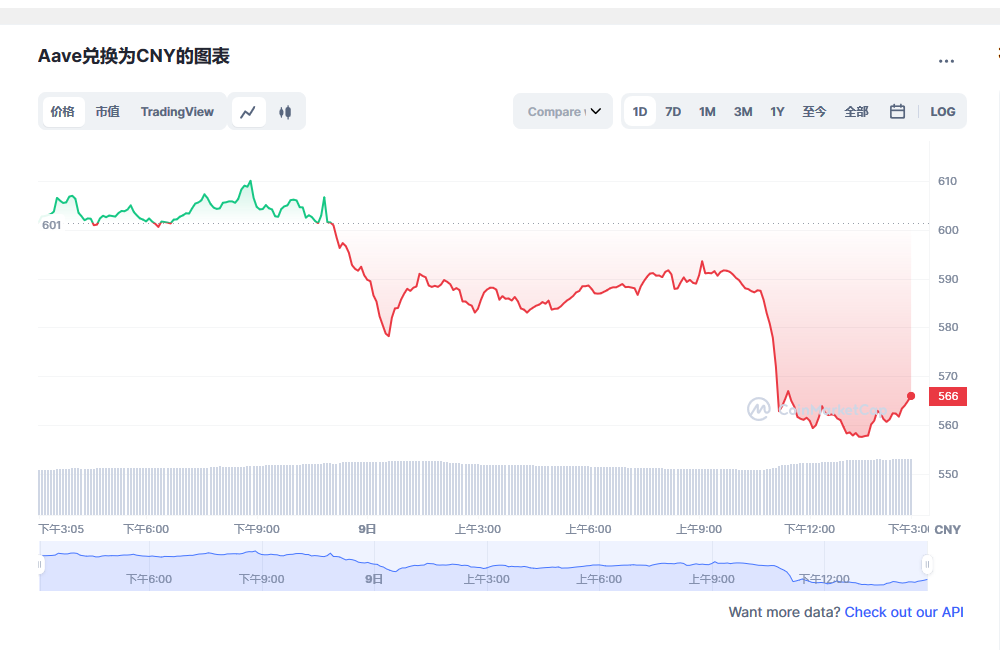Click the chart title Aave兑换为CNY的图表

click(x=134, y=56)
